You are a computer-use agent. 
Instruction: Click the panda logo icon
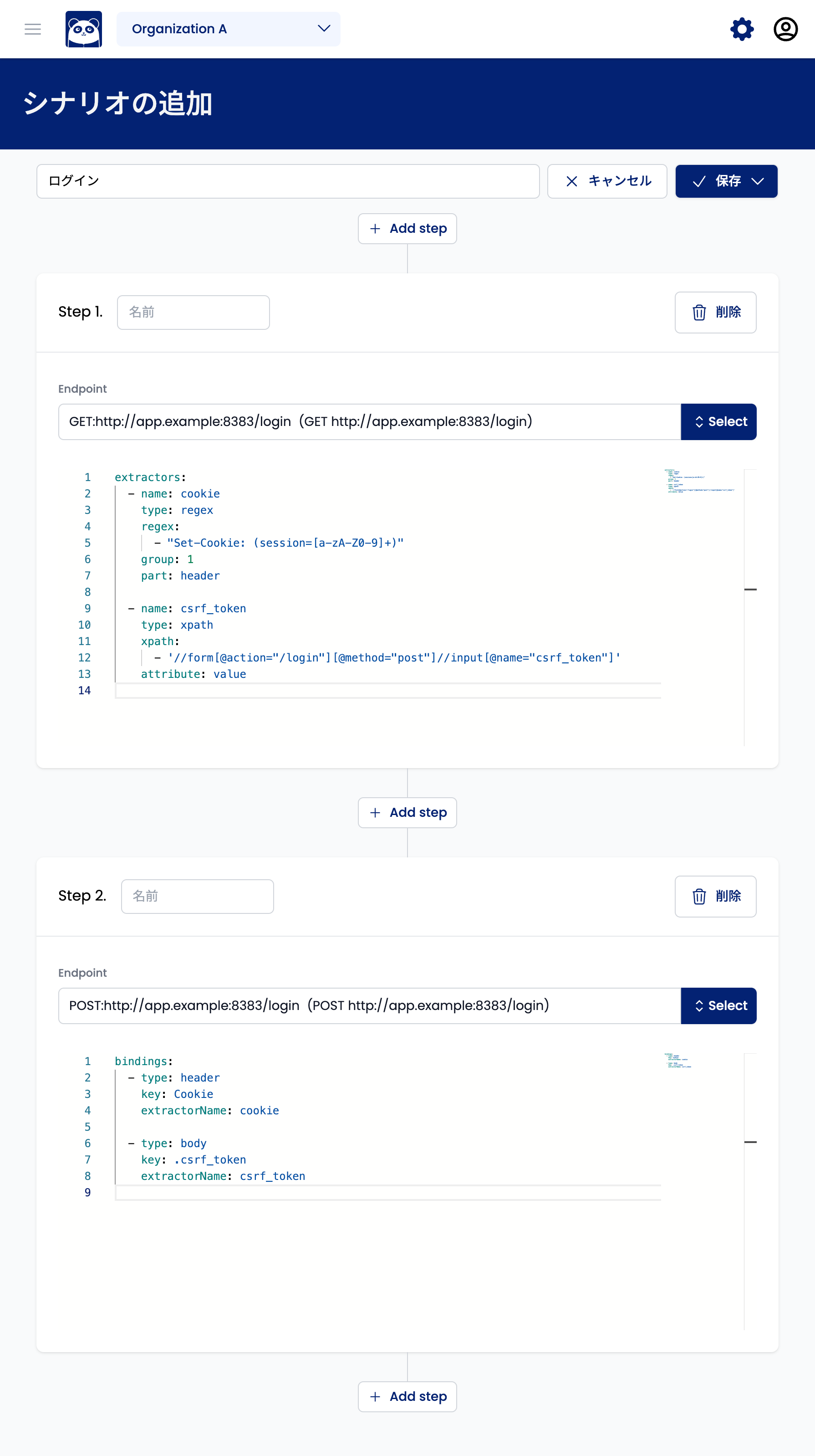[x=84, y=30]
